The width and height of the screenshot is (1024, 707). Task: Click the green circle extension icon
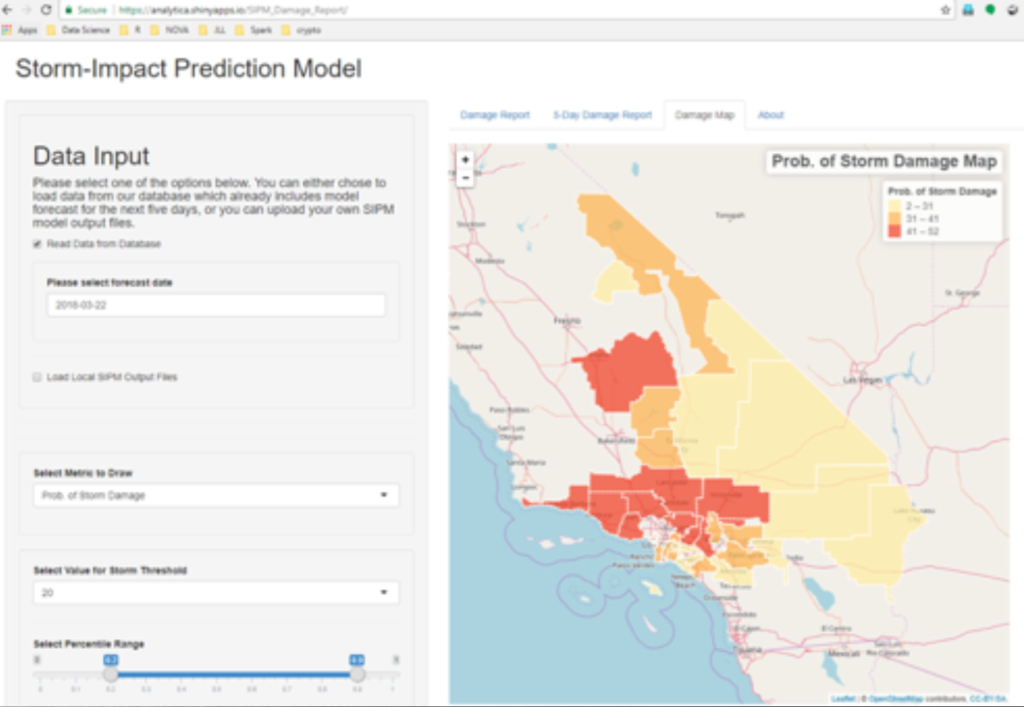(990, 10)
